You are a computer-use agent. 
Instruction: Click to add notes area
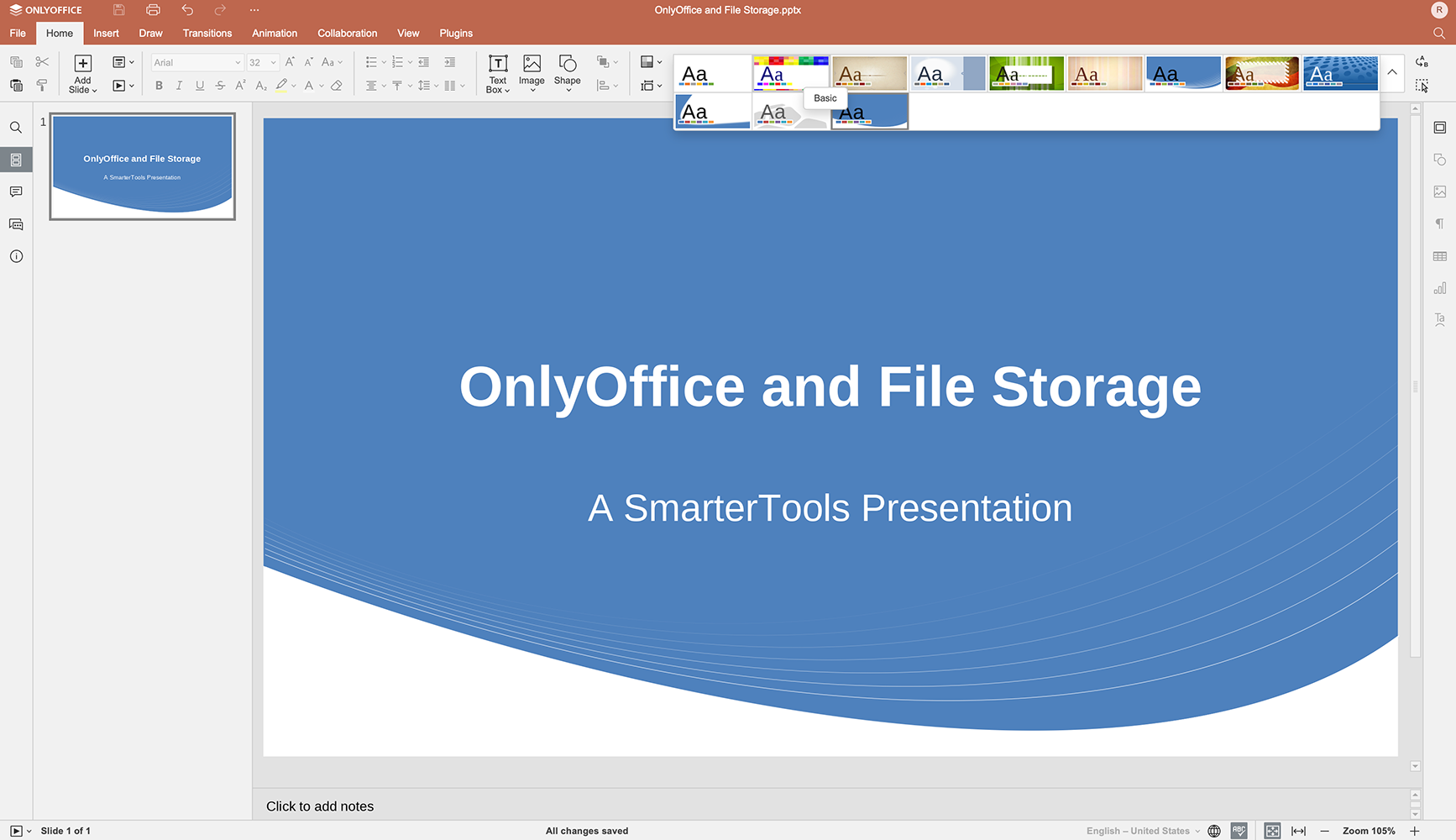320,806
